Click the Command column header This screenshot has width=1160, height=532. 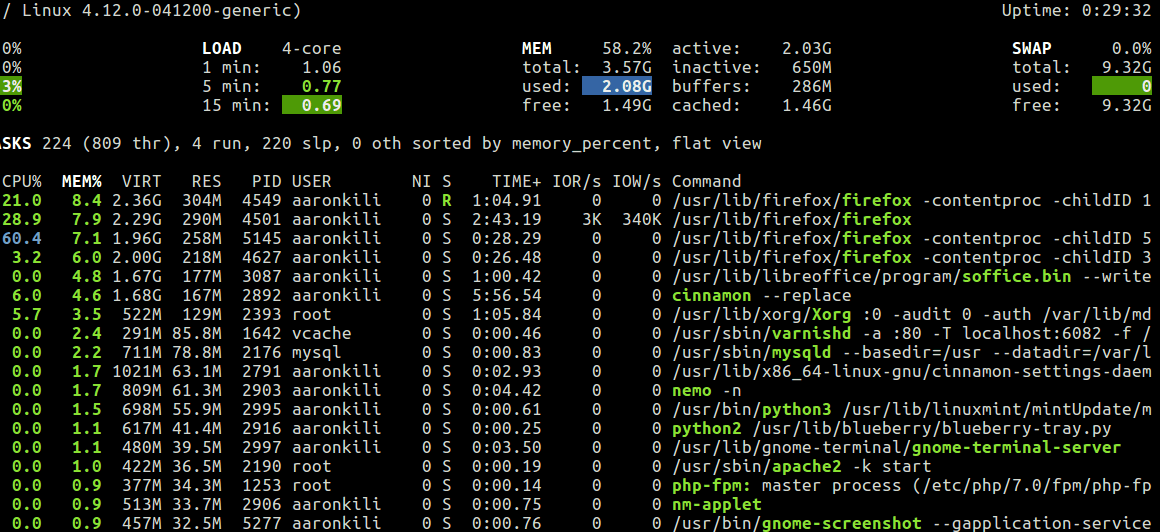coord(706,181)
